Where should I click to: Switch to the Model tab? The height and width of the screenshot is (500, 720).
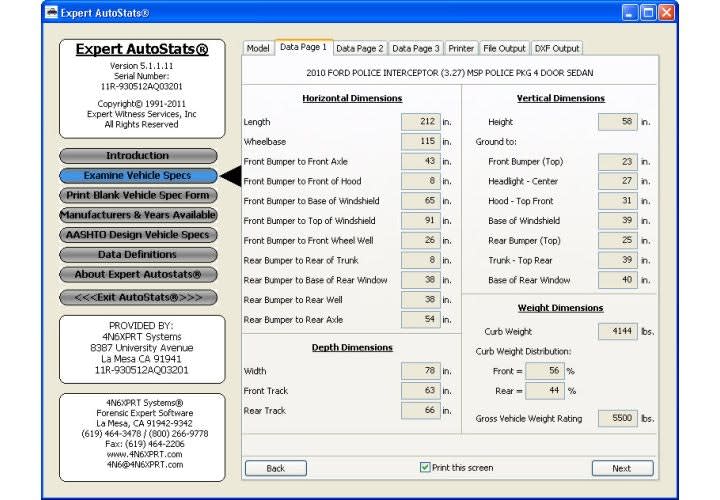[x=258, y=48]
